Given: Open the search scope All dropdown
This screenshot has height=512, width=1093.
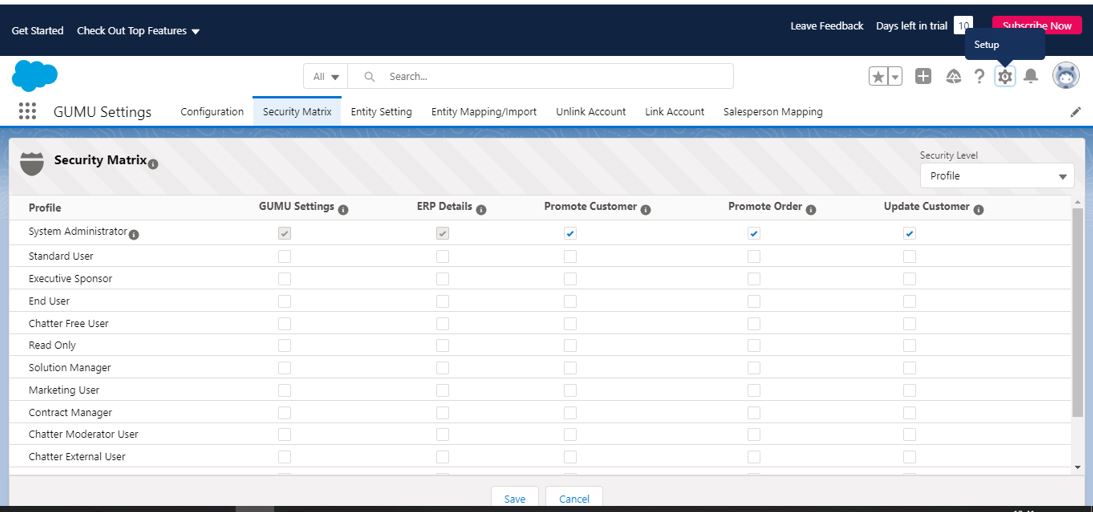Looking at the screenshot, I should pyautogui.click(x=326, y=77).
